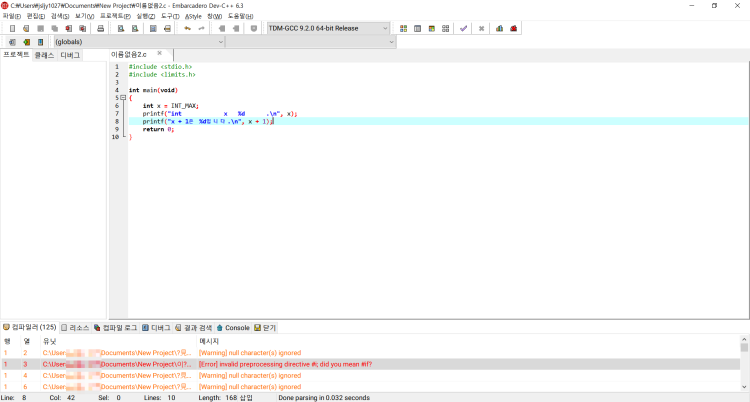Switch to the 클래스 side panel tab
The image size is (750, 402).
coord(44,55)
